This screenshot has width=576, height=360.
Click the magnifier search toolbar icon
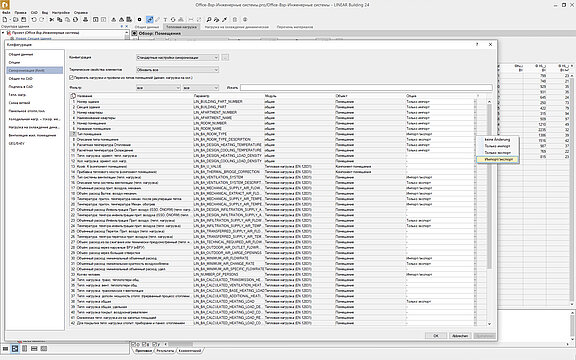(209, 19)
